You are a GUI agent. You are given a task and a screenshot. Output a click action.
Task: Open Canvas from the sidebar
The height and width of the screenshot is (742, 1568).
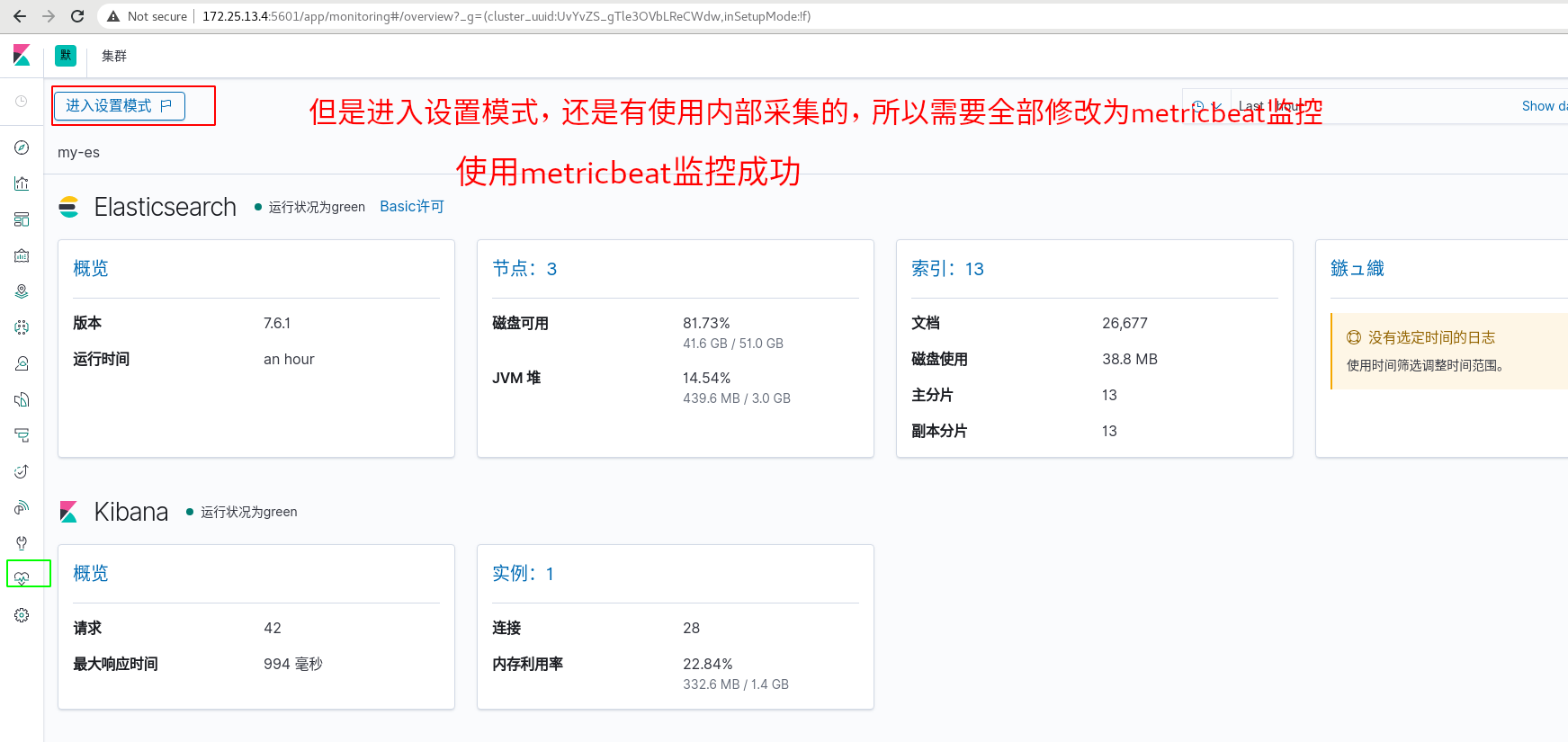point(22,255)
